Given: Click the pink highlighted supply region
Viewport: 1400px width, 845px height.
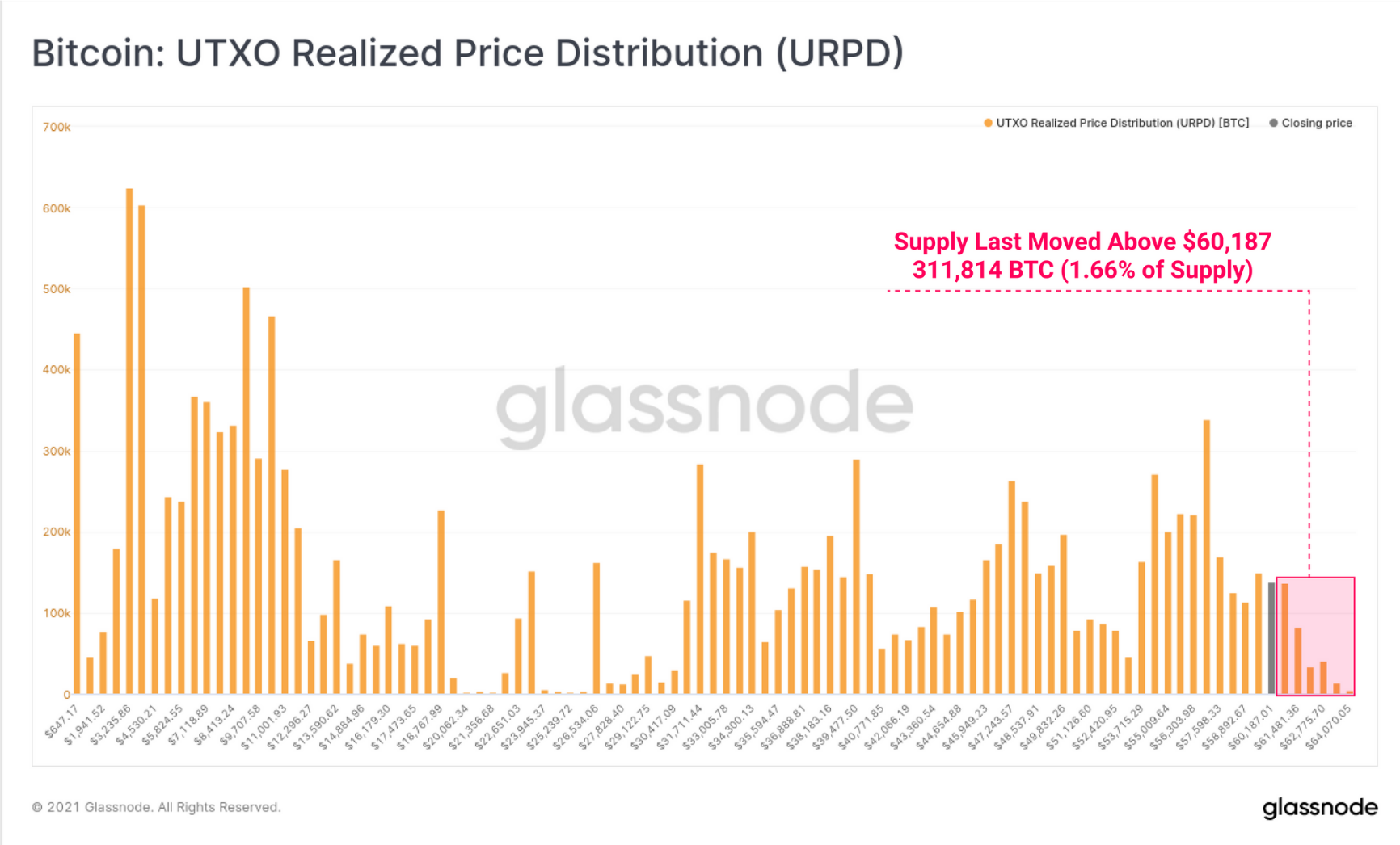Looking at the screenshot, I should 1315,636.
